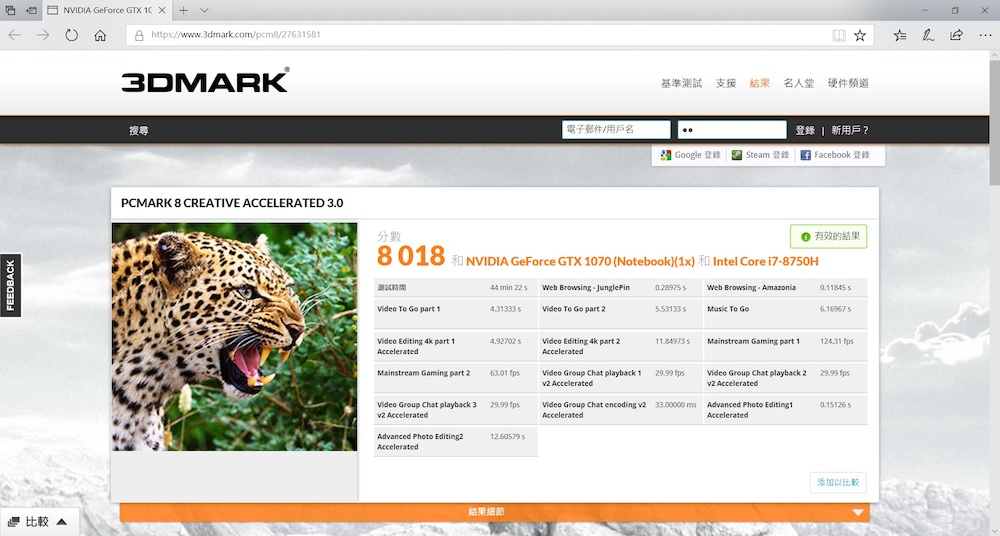This screenshot has width=1000, height=536.
Task: Refresh the page using the reload icon
Action: click(x=71, y=35)
